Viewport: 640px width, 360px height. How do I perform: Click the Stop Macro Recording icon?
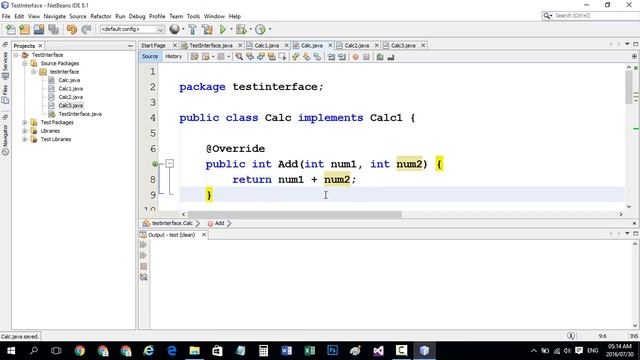[367, 57]
